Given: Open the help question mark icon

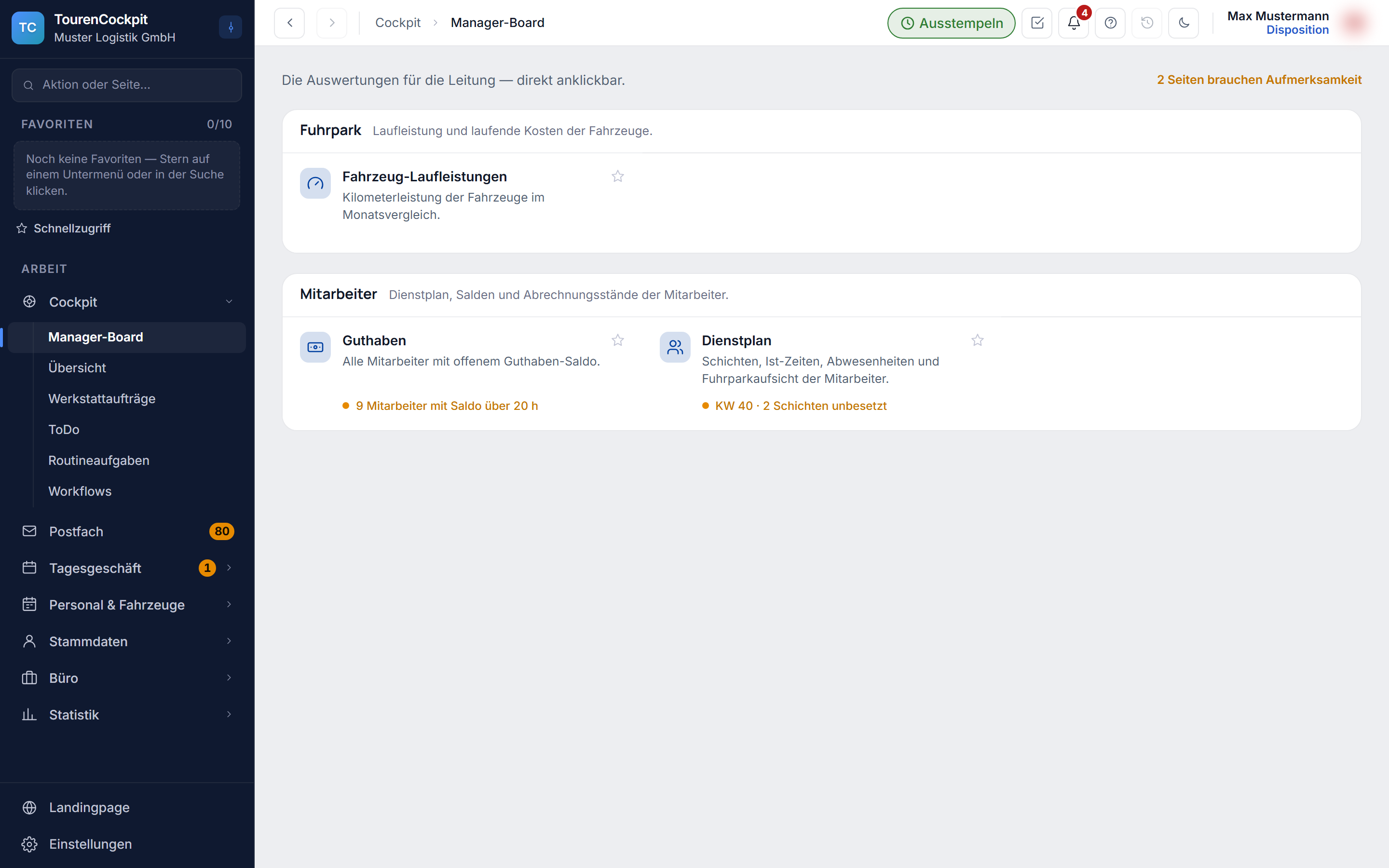Looking at the screenshot, I should tap(1110, 23).
